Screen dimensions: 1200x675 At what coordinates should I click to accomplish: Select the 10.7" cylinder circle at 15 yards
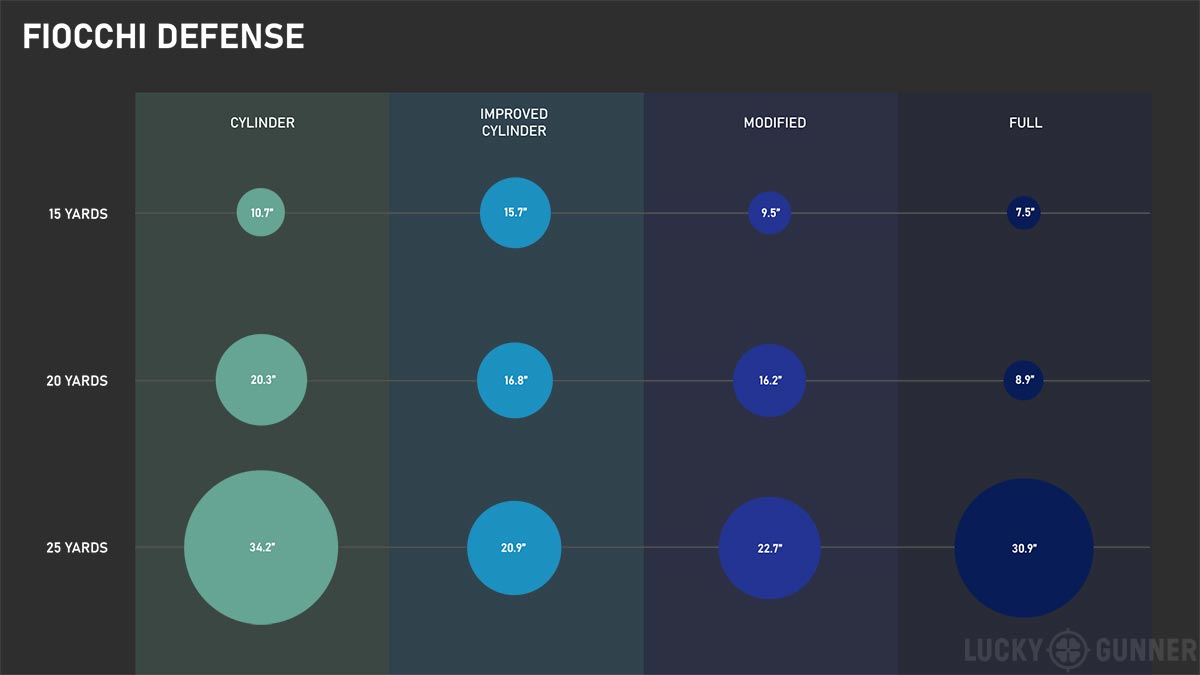point(261,212)
